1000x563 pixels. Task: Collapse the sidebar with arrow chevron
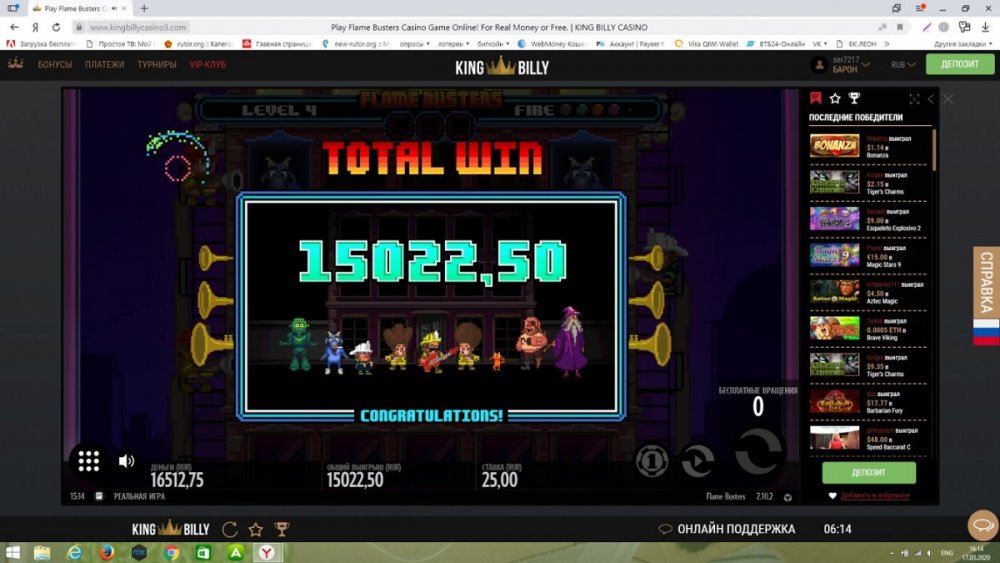click(x=931, y=99)
